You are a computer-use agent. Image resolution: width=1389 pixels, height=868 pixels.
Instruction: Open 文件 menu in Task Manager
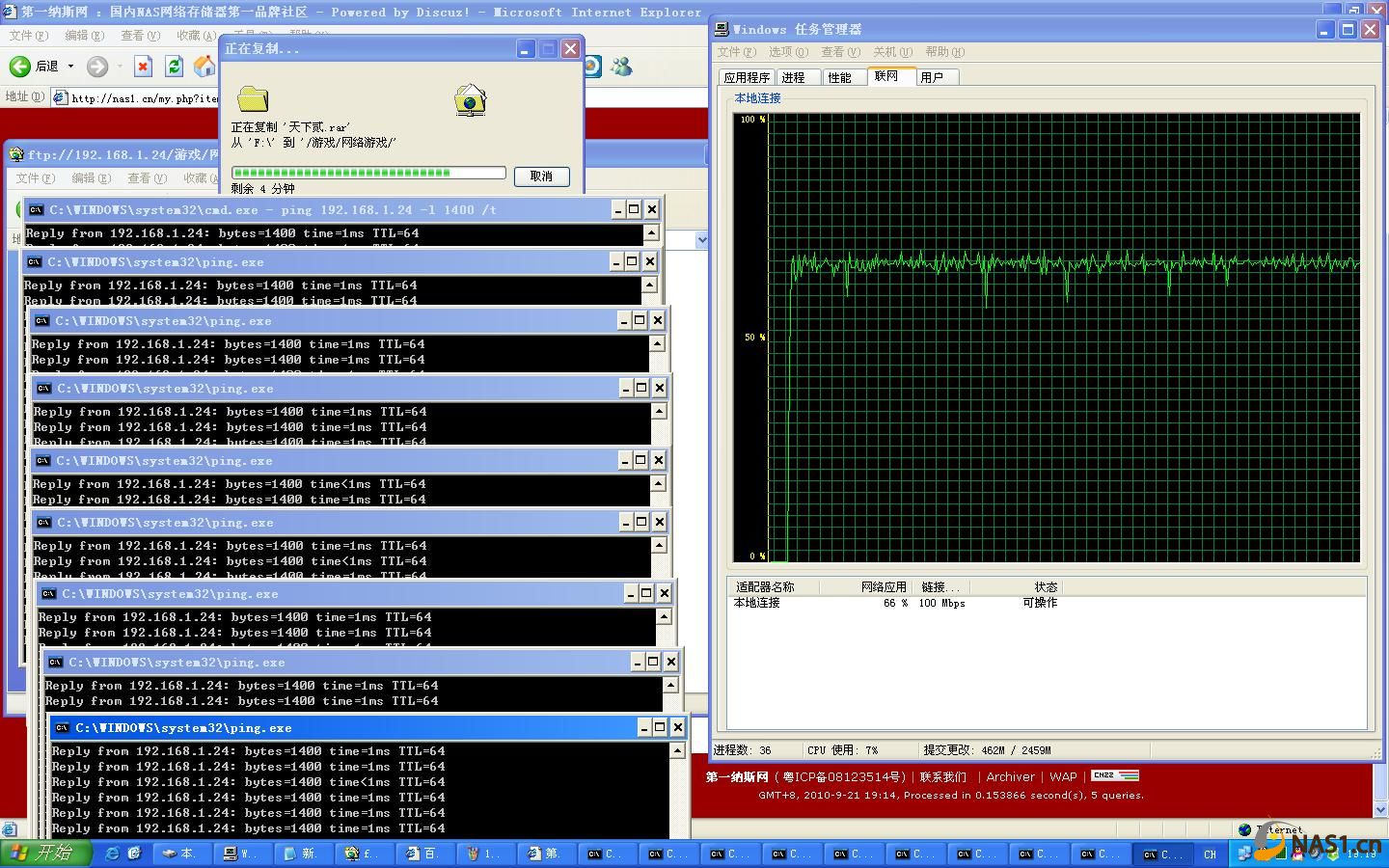pyautogui.click(x=735, y=52)
